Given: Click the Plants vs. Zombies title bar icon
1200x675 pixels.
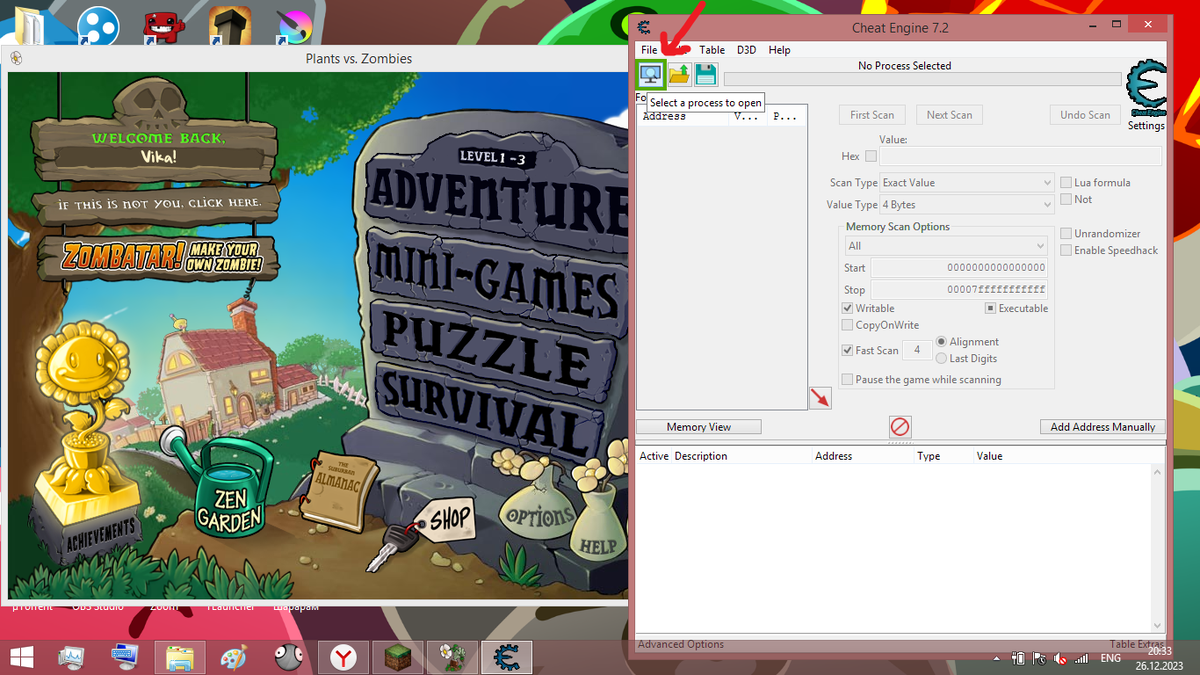Looking at the screenshot, I should click(16, 58).
